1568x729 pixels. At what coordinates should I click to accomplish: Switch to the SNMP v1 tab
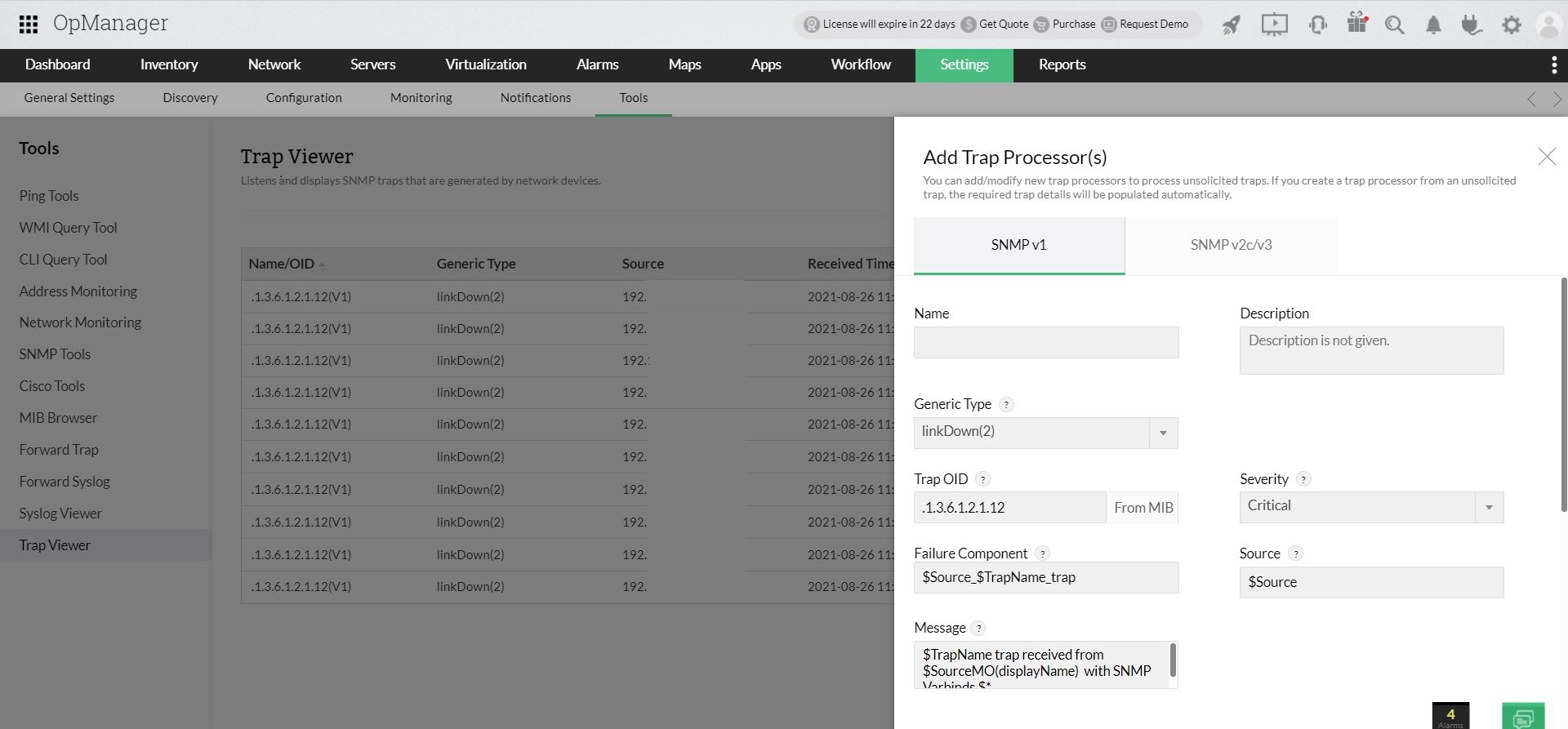coord(1019,245)
